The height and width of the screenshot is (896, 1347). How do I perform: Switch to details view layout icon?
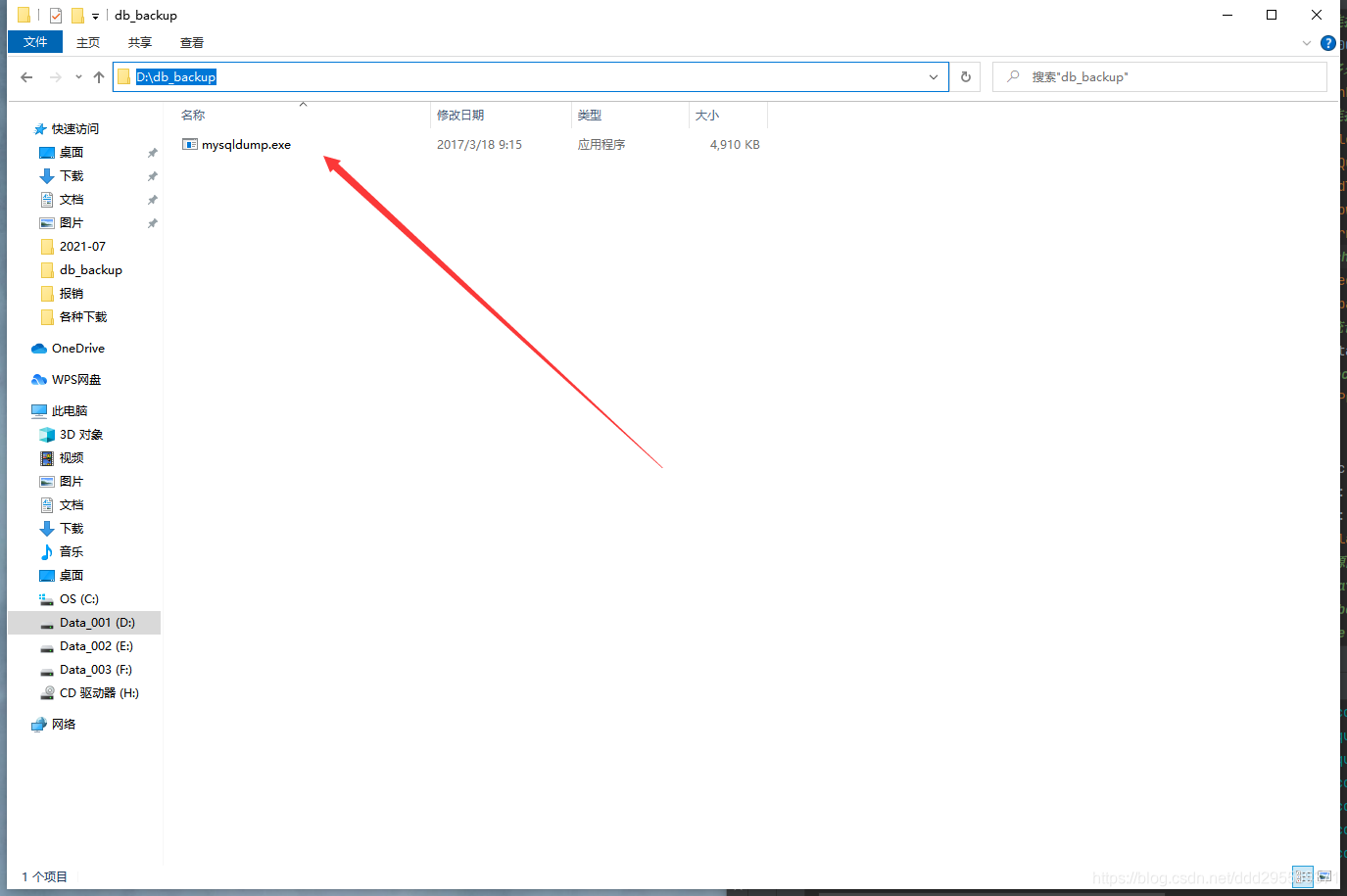1302,876
